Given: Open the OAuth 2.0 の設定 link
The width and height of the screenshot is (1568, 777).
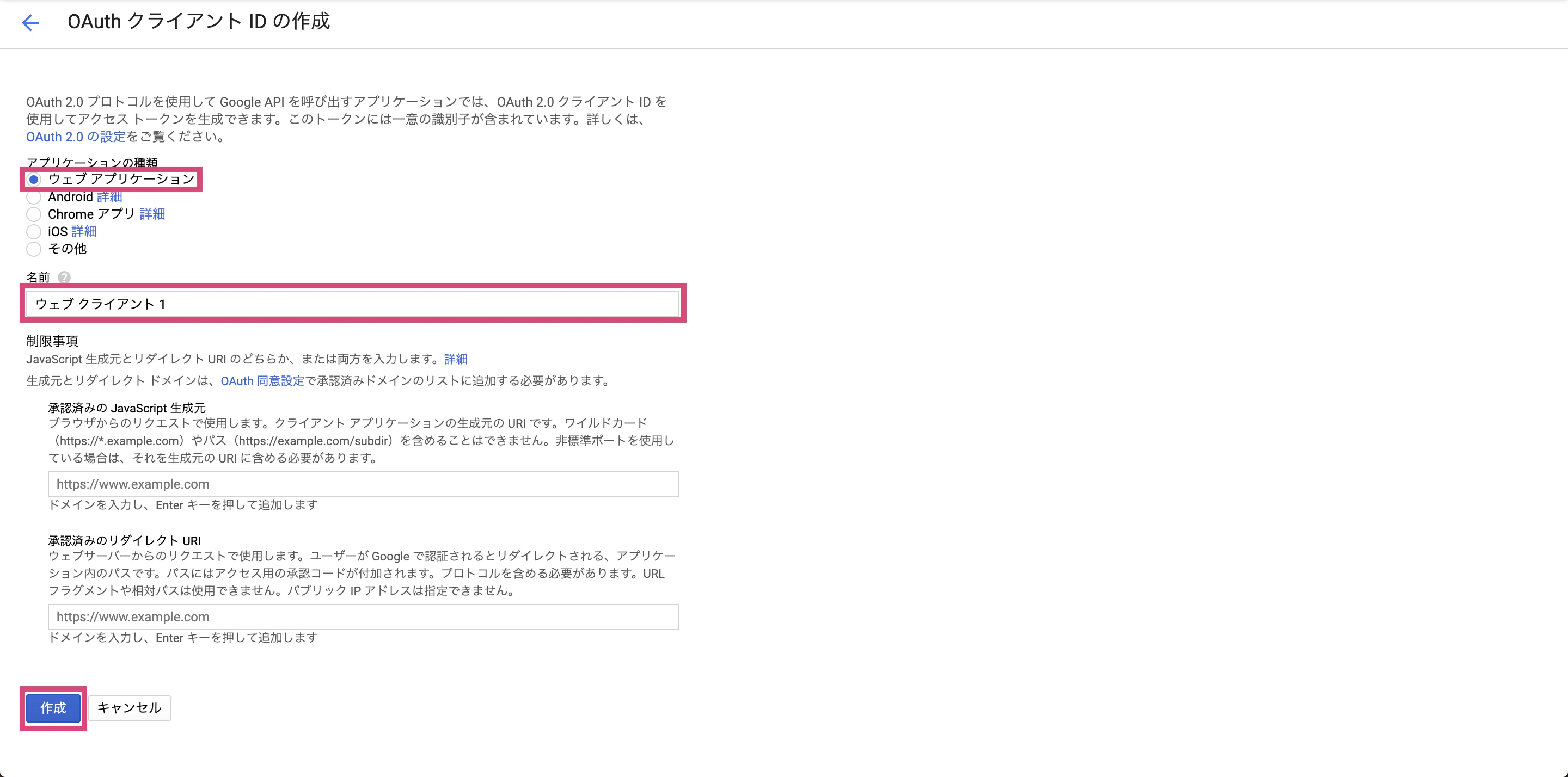Looking at the screenshot, I should (76, 137).
